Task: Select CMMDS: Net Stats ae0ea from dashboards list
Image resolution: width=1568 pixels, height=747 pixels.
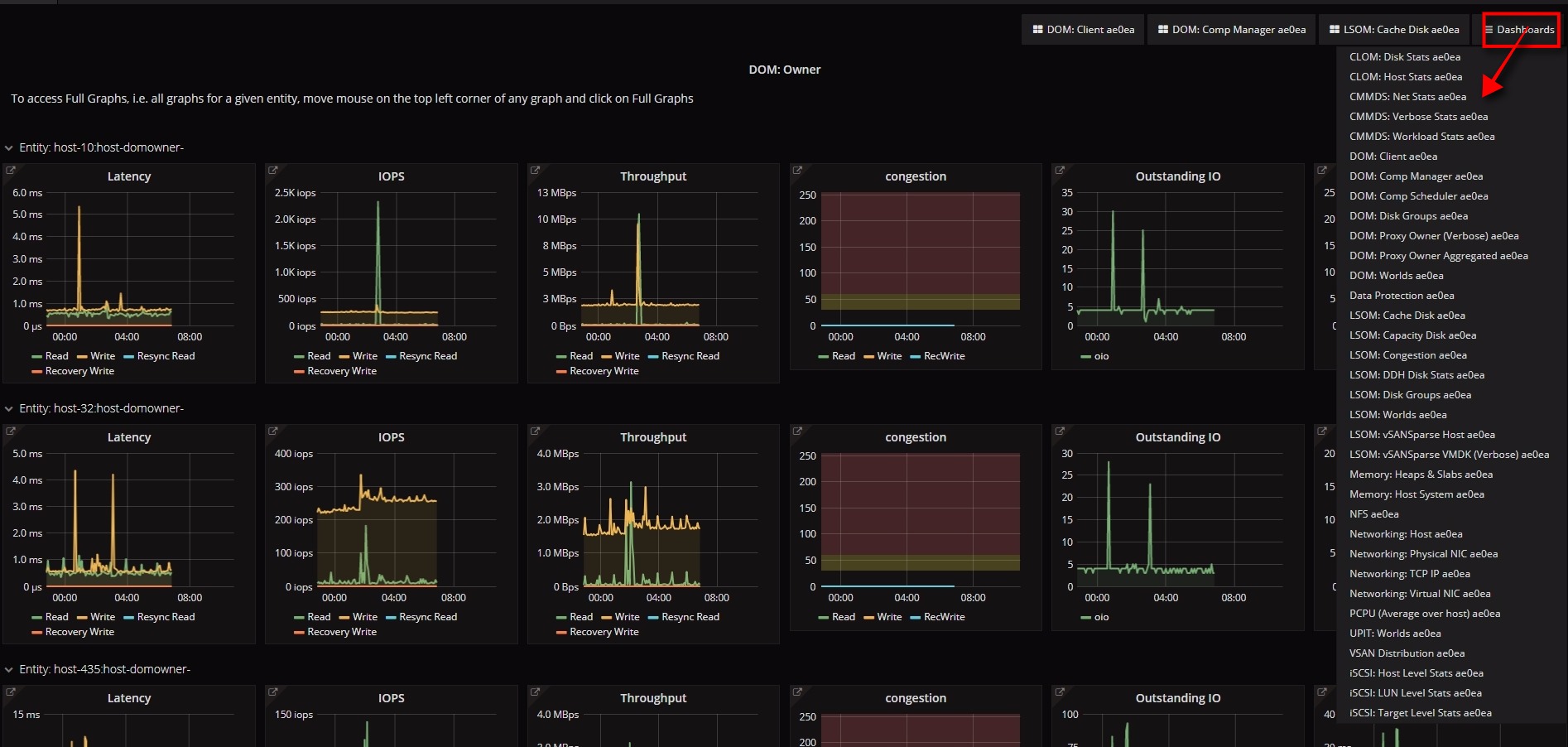Action: [x=1407, y=97]
